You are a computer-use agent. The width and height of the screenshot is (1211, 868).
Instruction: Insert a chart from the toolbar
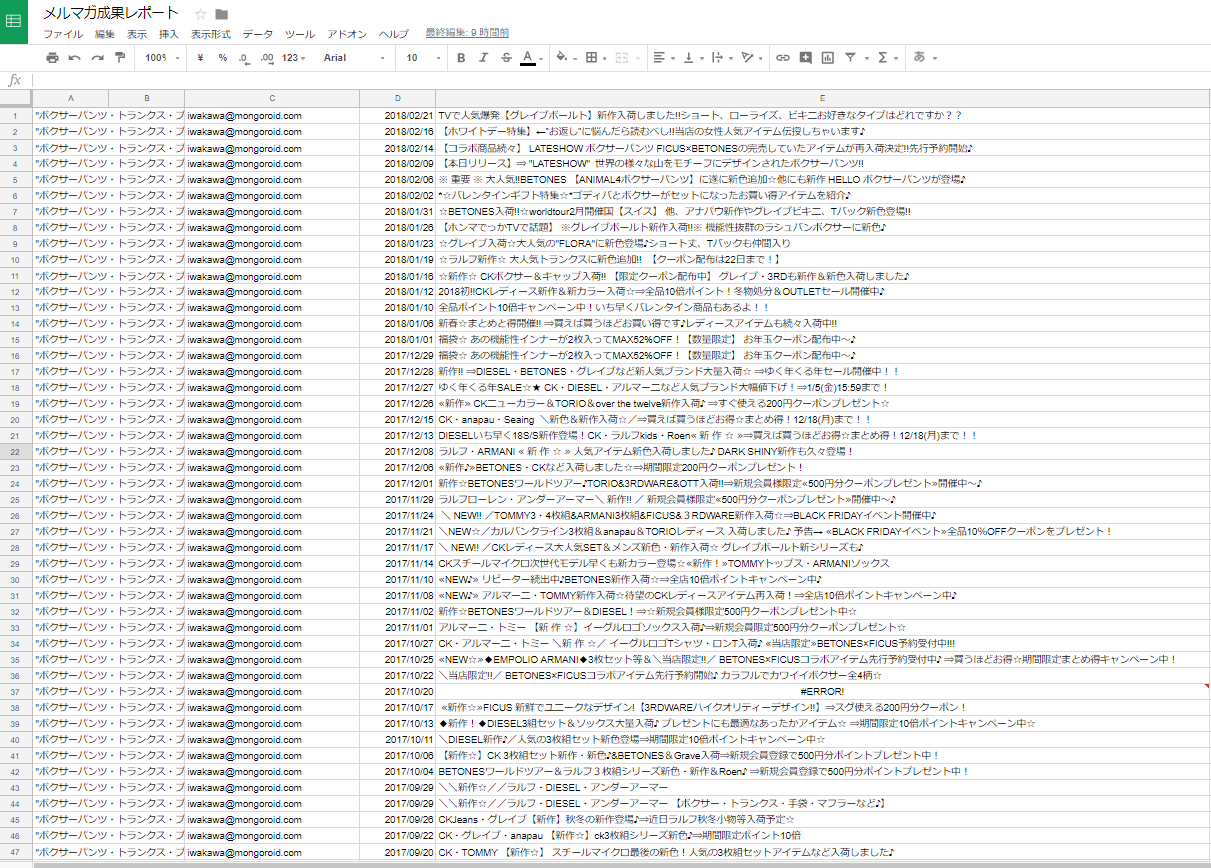[x=828, y=58]
